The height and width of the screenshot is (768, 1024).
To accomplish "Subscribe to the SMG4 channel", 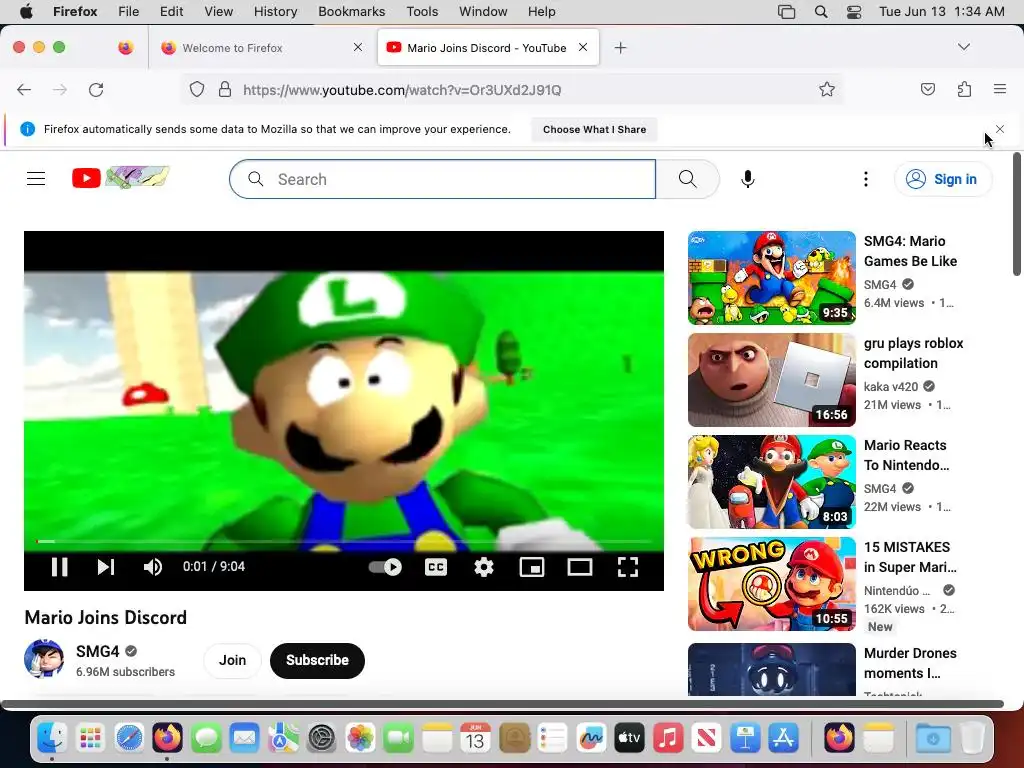I will pyautogui.click(x=317, y=660).
